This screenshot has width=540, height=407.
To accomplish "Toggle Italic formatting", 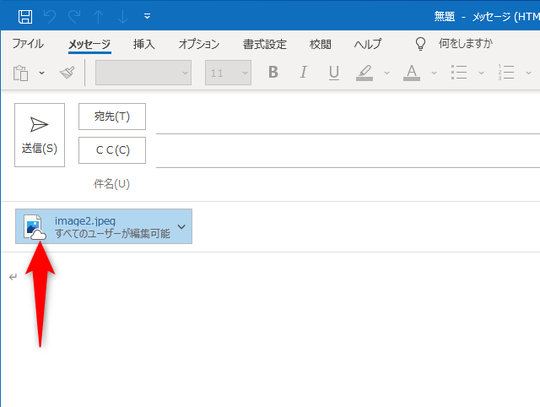I will click(303, 72).
